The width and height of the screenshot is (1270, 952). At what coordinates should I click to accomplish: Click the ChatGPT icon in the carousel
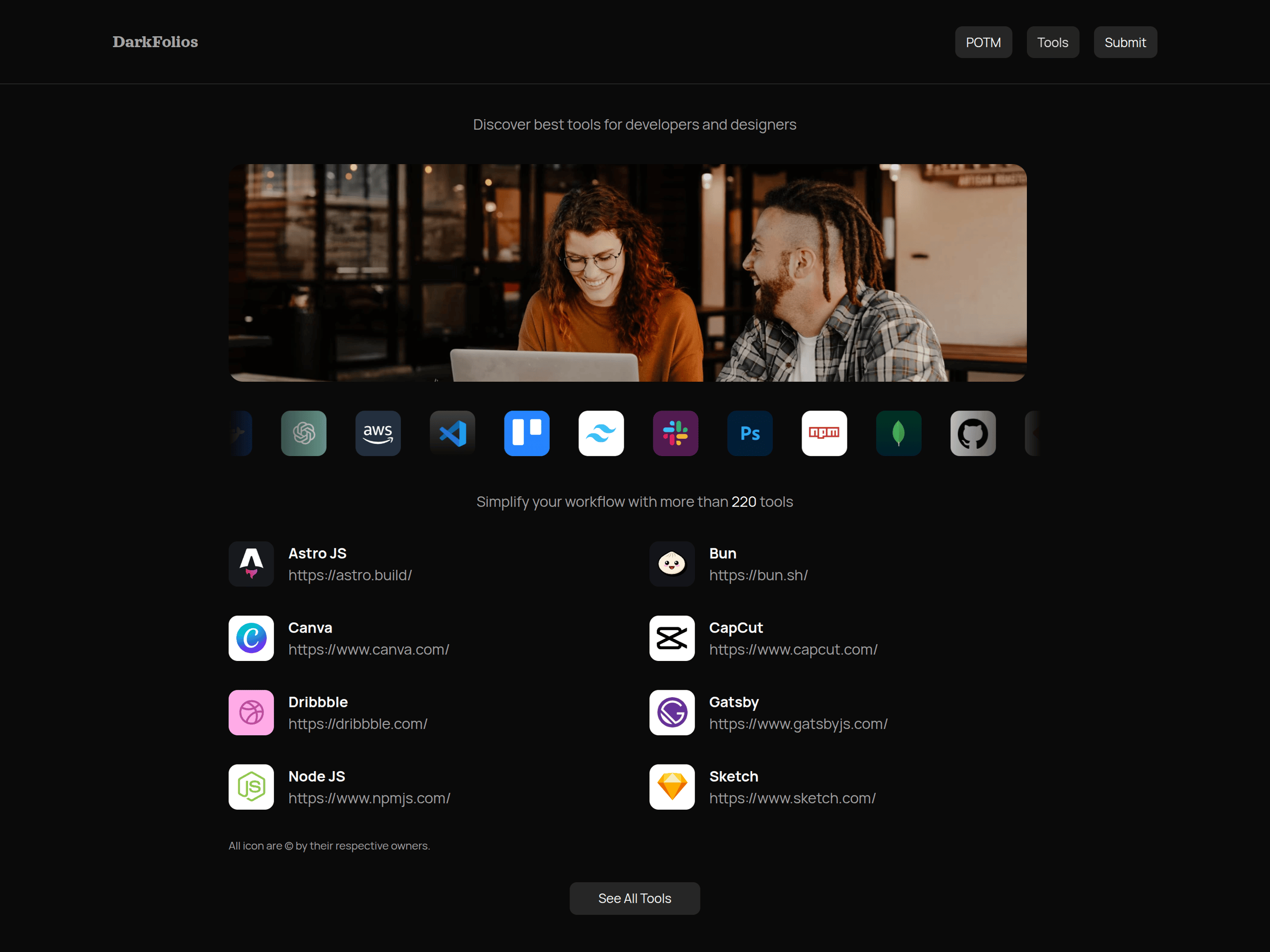[304, 433]
